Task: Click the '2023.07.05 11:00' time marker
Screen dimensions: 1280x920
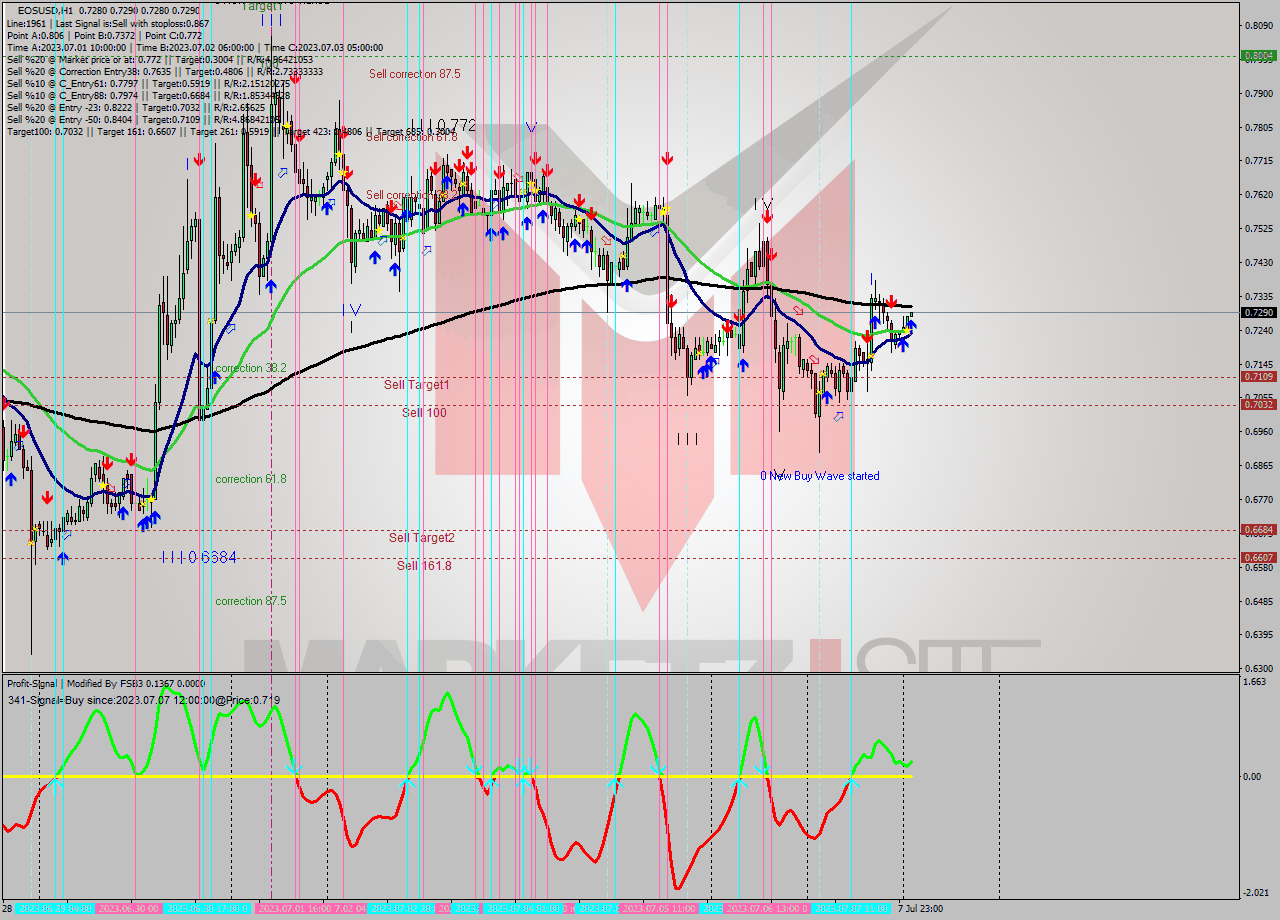Action: pos(658,908)
